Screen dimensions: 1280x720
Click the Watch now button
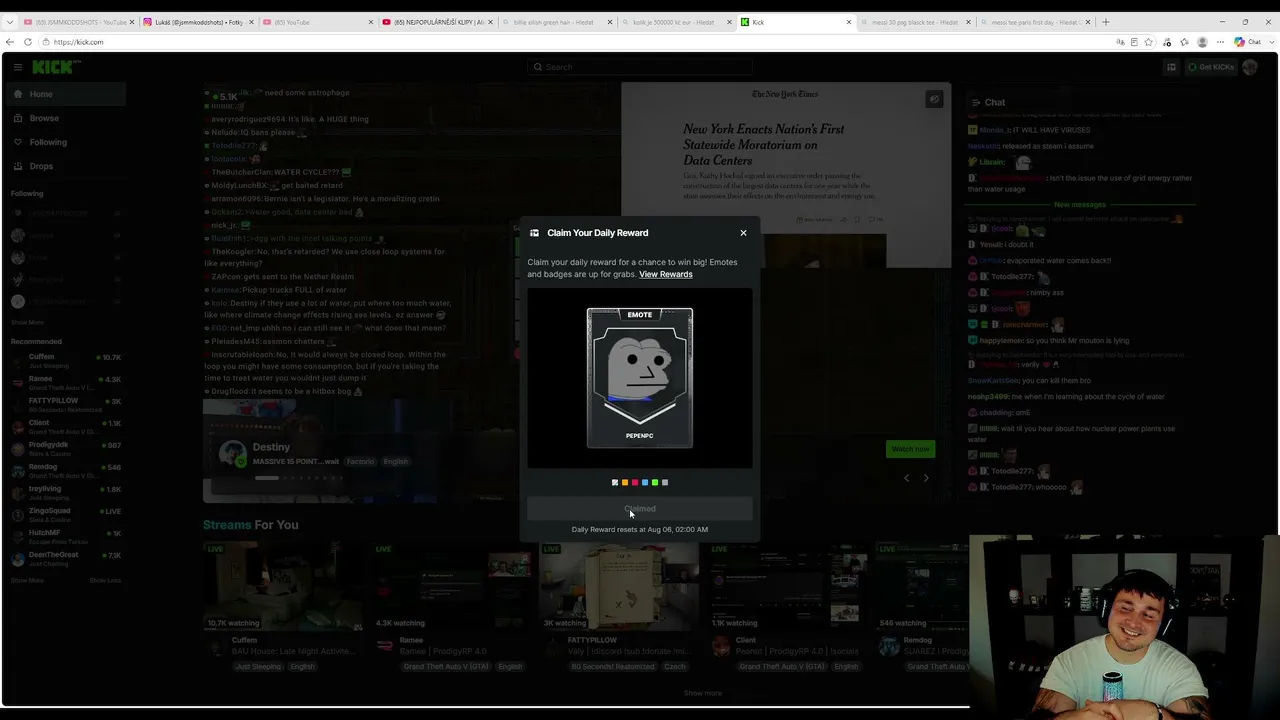point(910,449)
